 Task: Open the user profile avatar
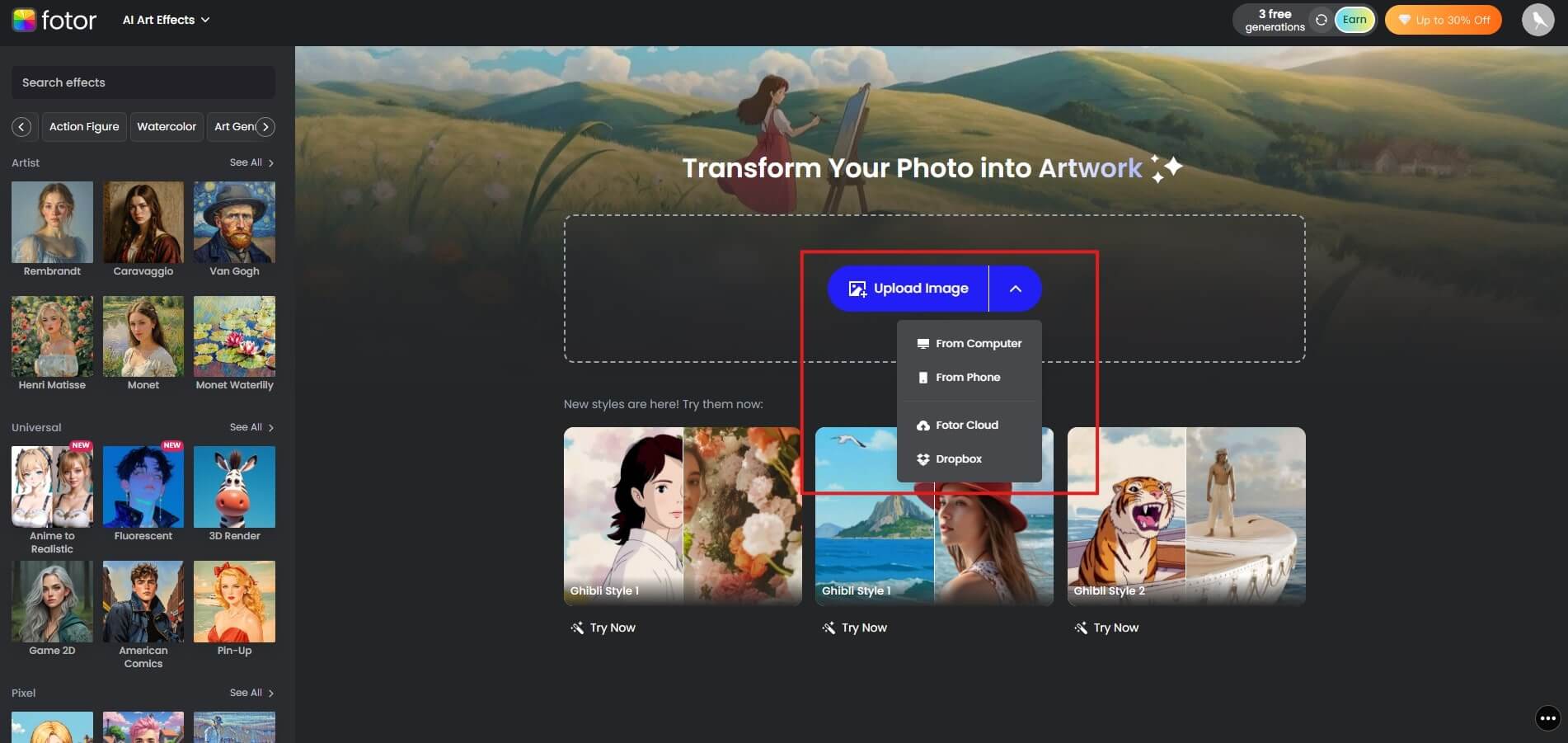tap(1537, 20)
